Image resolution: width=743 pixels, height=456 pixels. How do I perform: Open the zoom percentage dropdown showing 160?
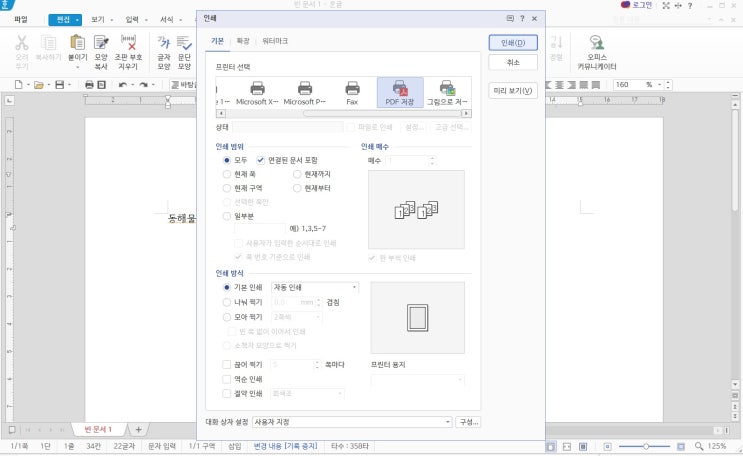pos(663,85)
